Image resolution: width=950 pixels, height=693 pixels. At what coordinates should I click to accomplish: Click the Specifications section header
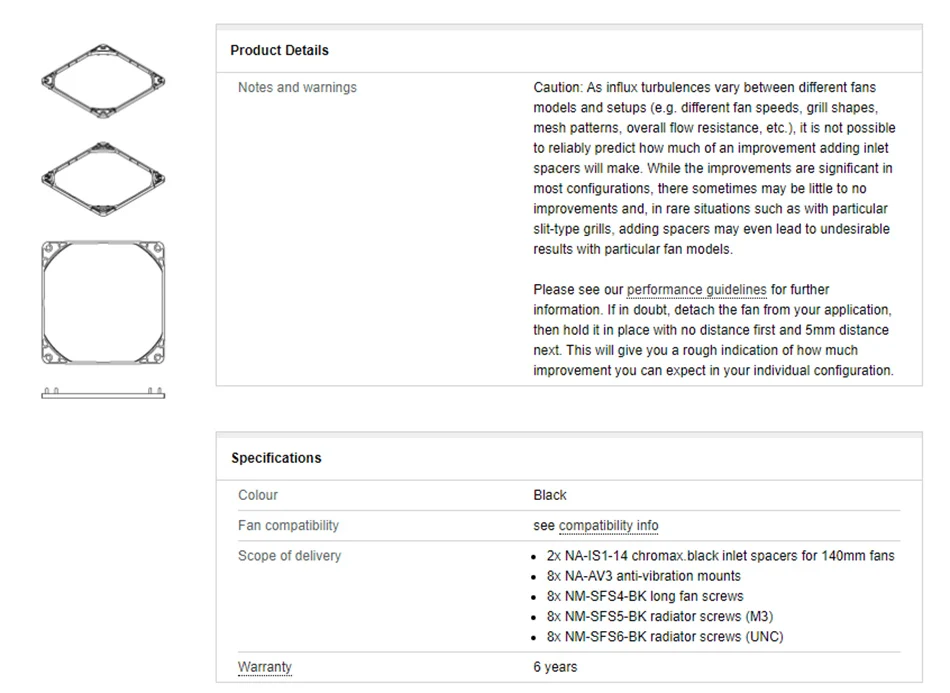tap(276, 458)
